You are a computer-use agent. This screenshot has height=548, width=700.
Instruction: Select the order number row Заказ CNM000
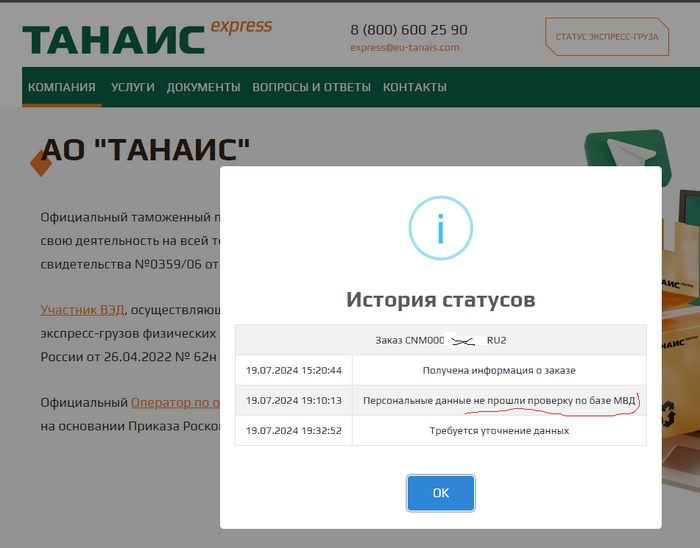[x=441, y=340]
